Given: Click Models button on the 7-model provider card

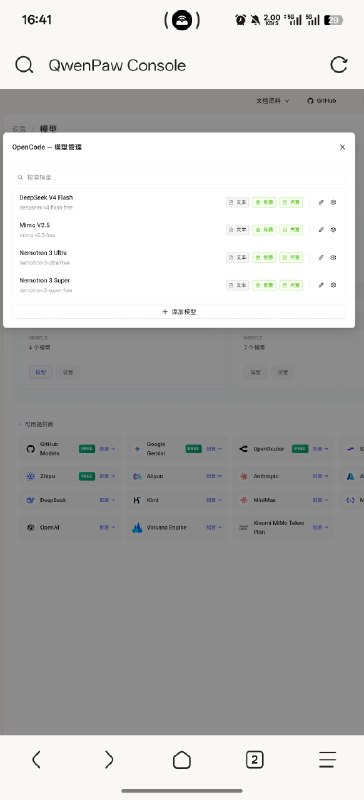Looking at the screenshot, I should tap(255, 372).
